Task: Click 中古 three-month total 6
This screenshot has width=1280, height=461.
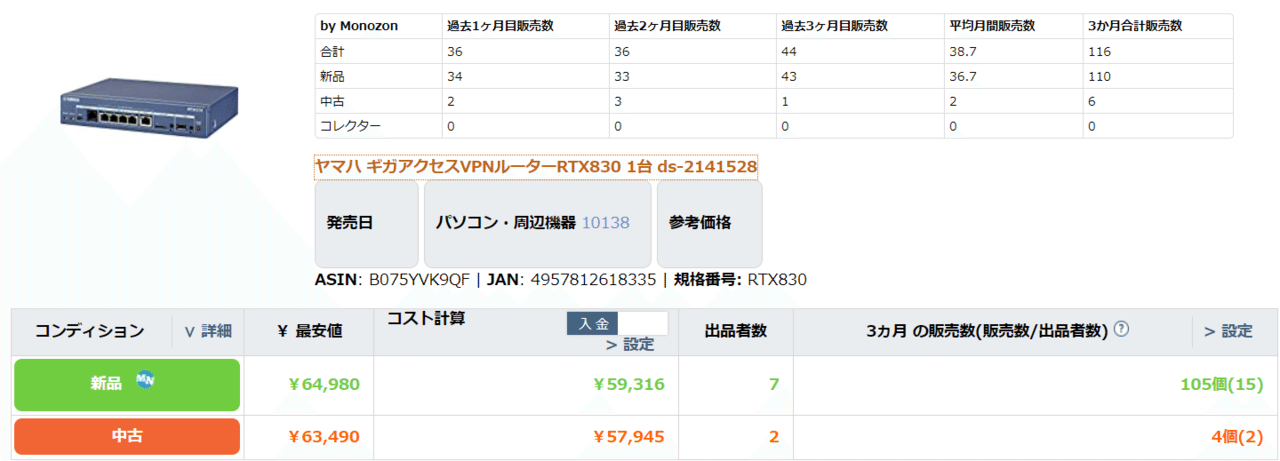Action: pos(1091,101)
